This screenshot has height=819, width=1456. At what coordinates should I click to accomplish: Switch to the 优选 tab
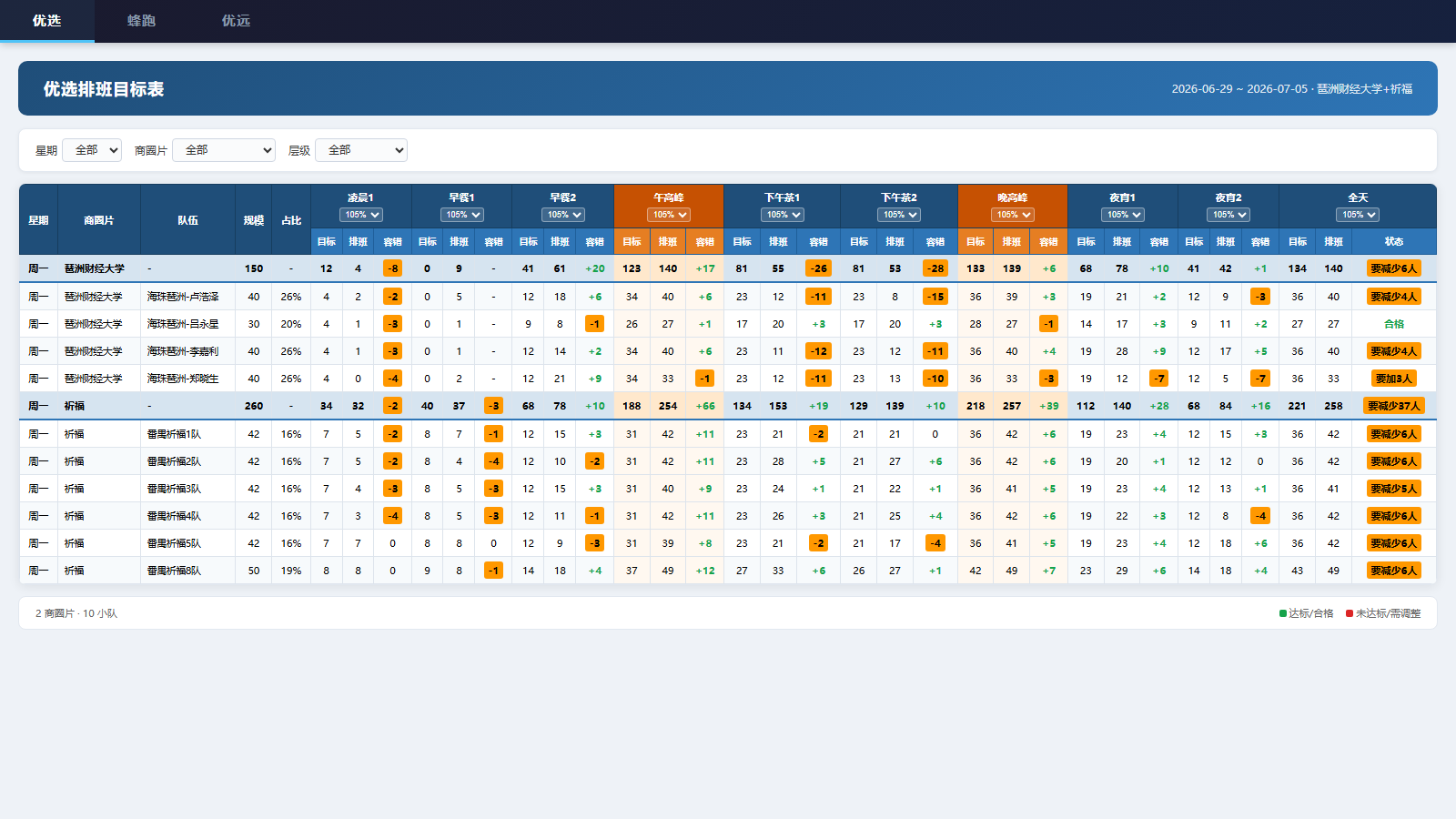coord(47,20)
